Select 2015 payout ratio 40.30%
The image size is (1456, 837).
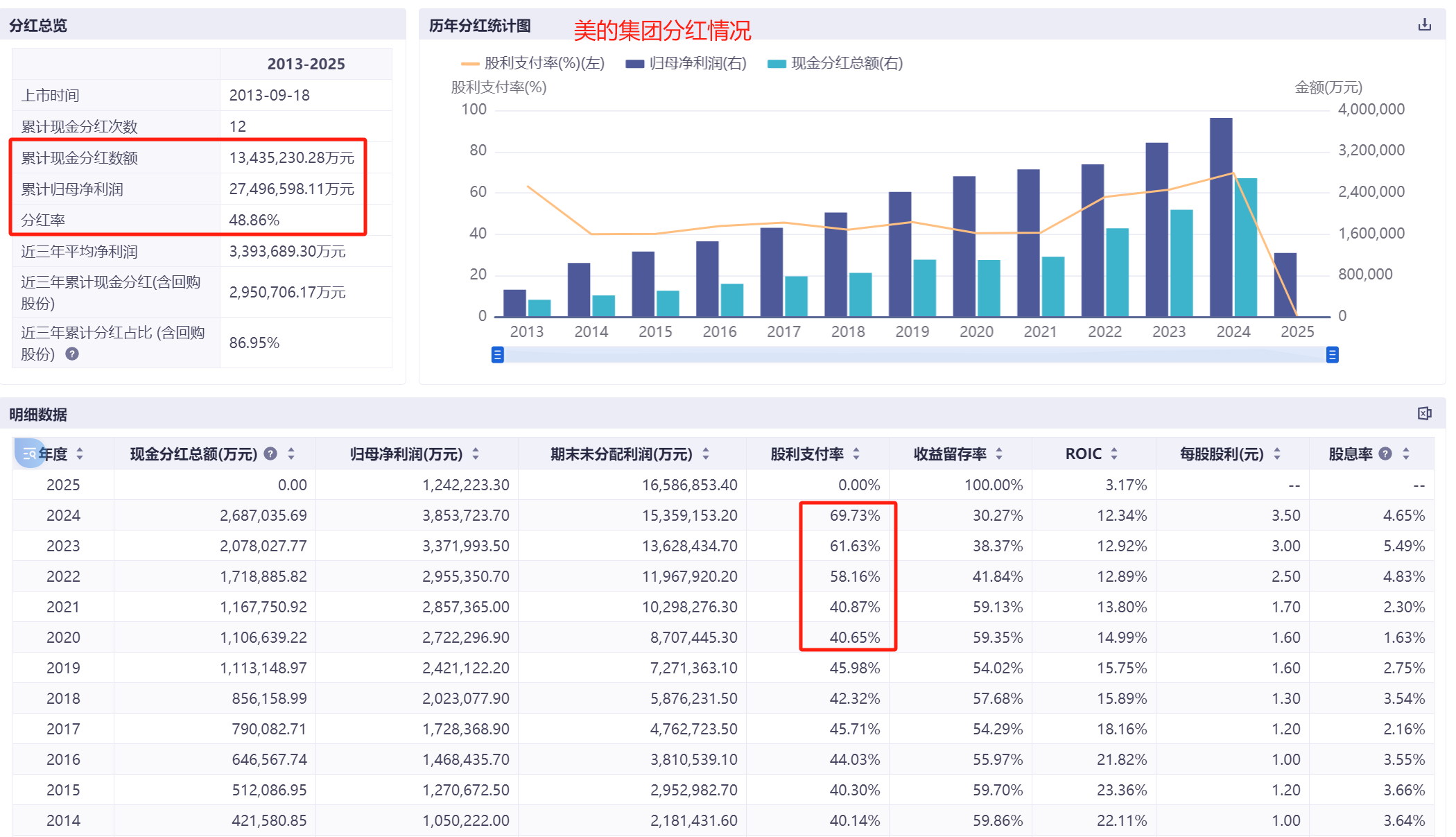click(x=855, y=790)
